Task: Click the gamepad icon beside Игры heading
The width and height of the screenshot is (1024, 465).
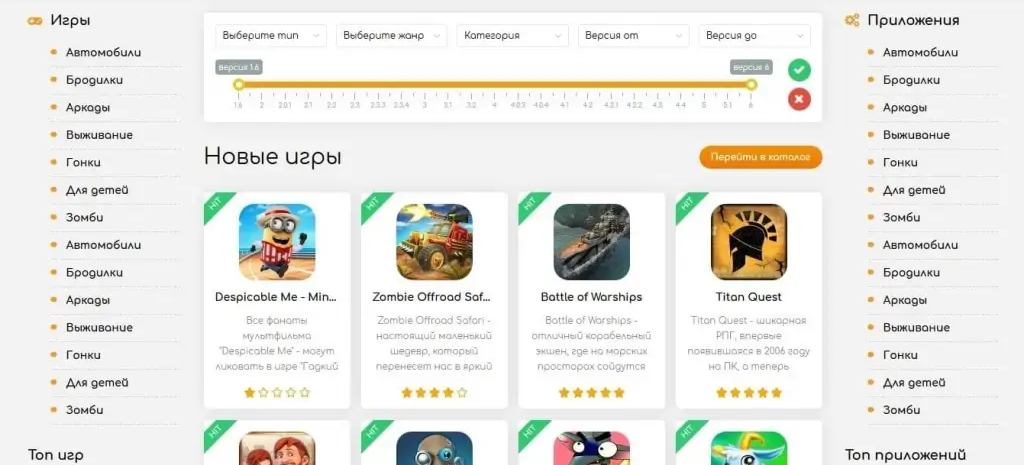Action: tap(35, 21)
